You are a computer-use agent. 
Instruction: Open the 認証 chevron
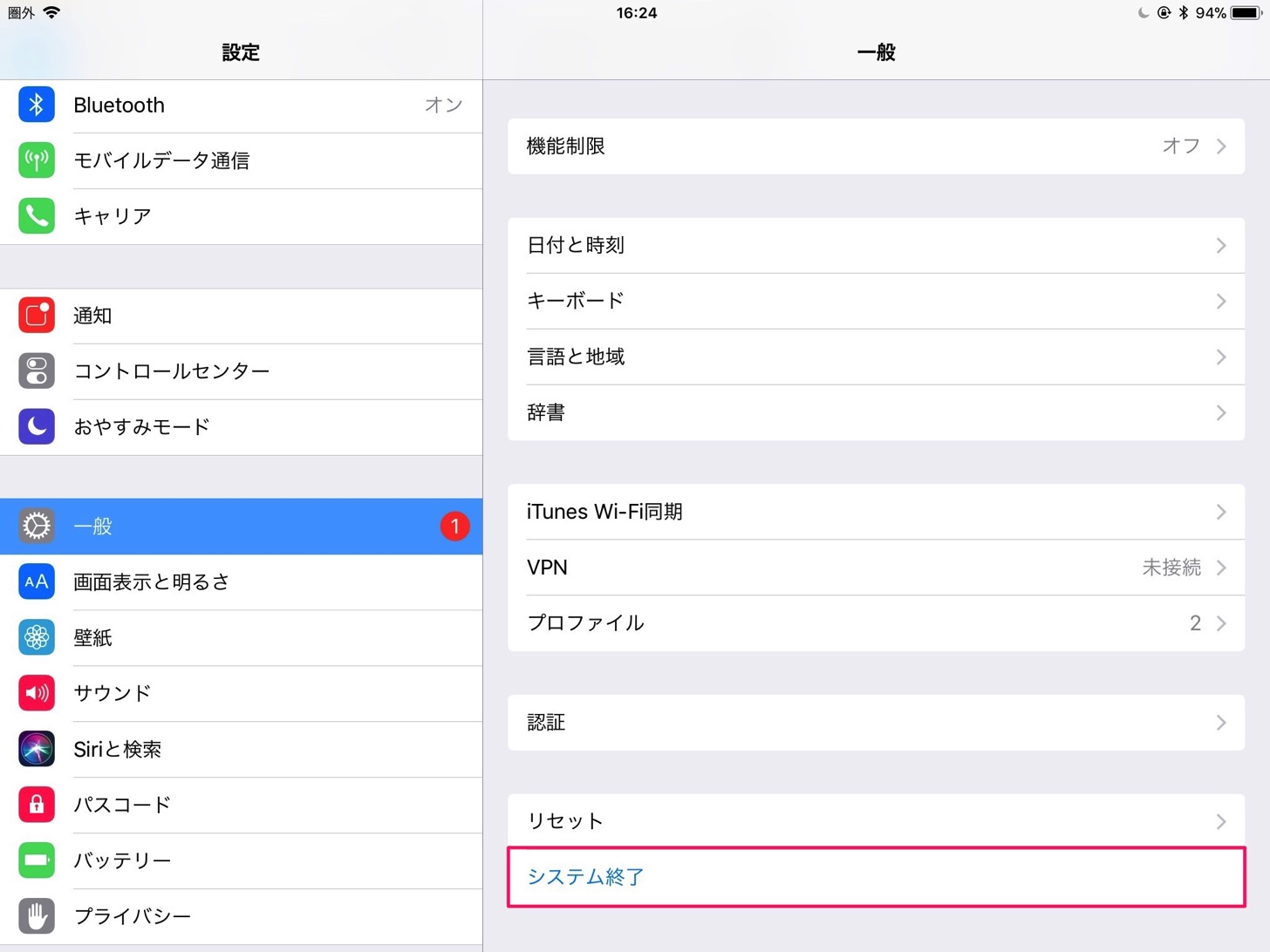click(1221, 723)
